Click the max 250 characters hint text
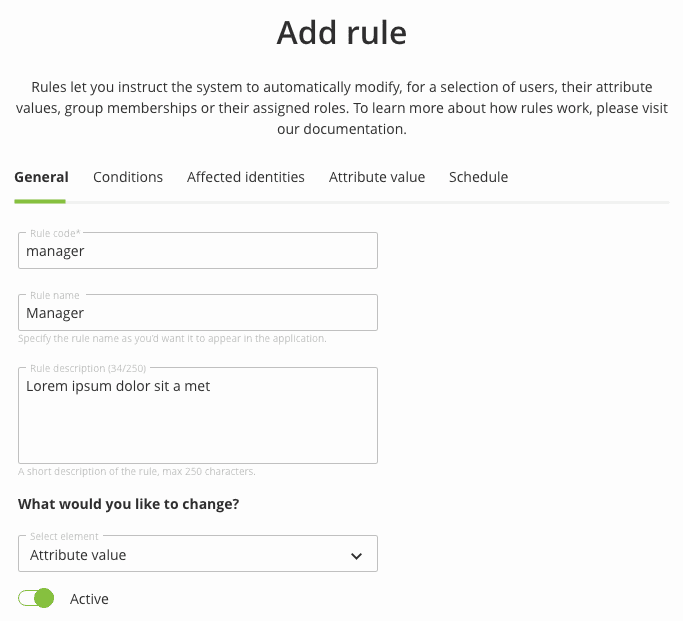683x621 pixels. (137, 471)
